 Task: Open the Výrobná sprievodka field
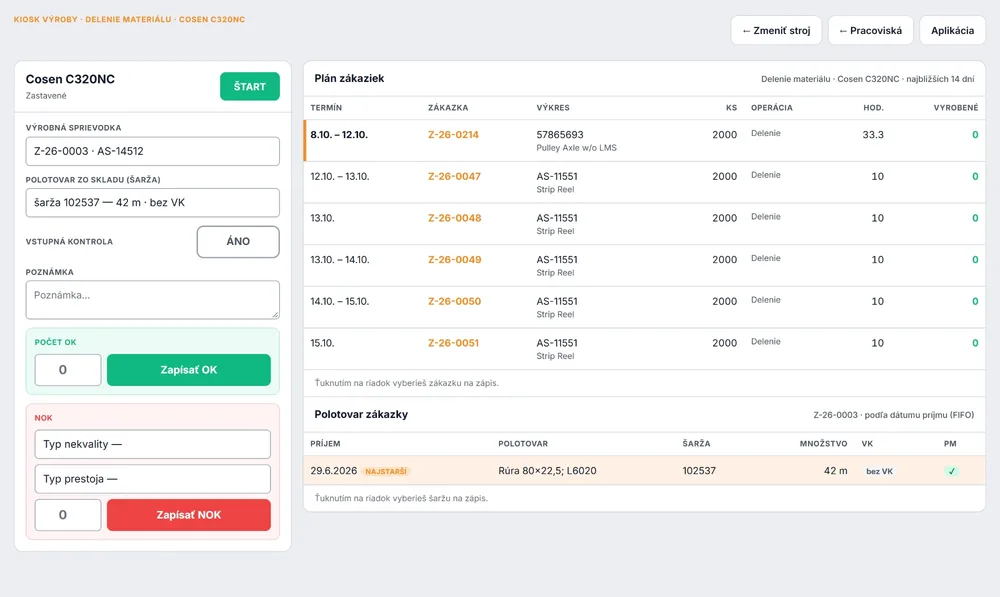point(152,151)
